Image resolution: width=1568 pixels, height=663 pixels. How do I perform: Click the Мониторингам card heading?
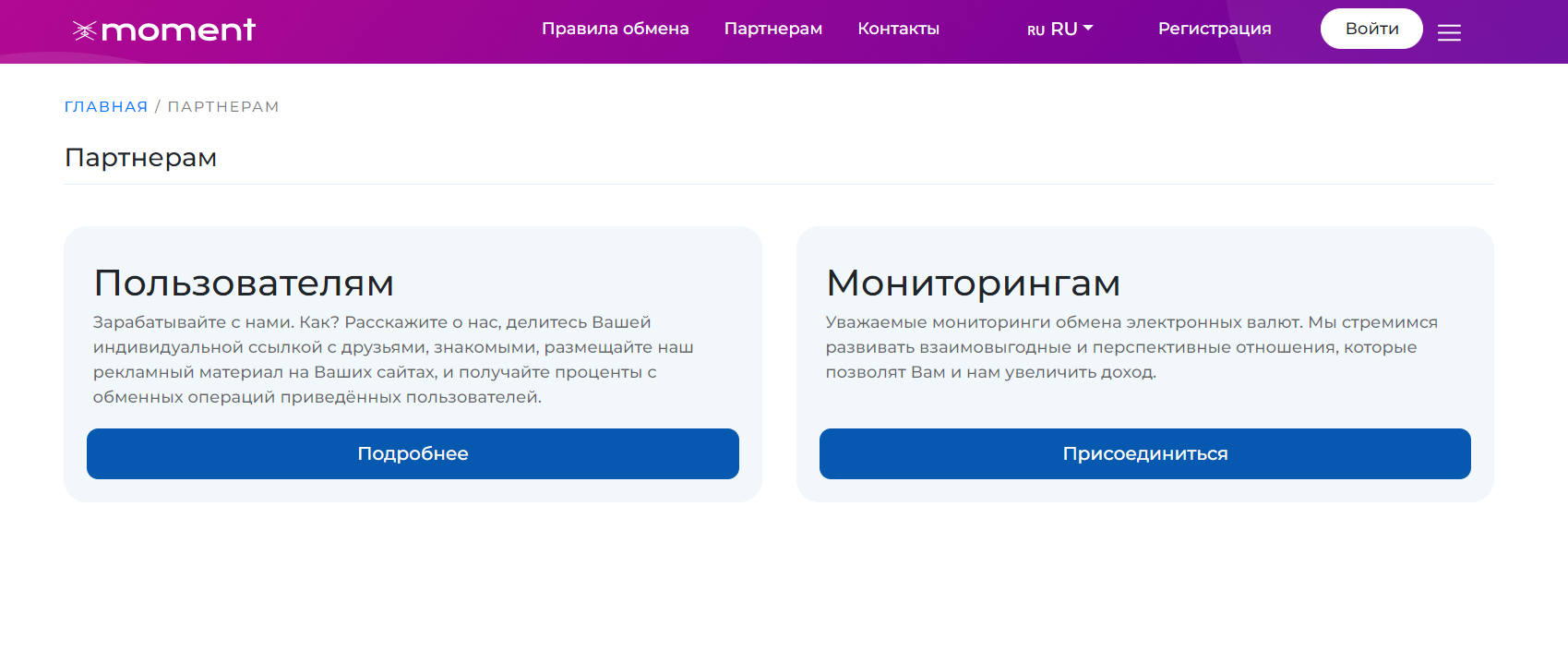click(973, 283)
